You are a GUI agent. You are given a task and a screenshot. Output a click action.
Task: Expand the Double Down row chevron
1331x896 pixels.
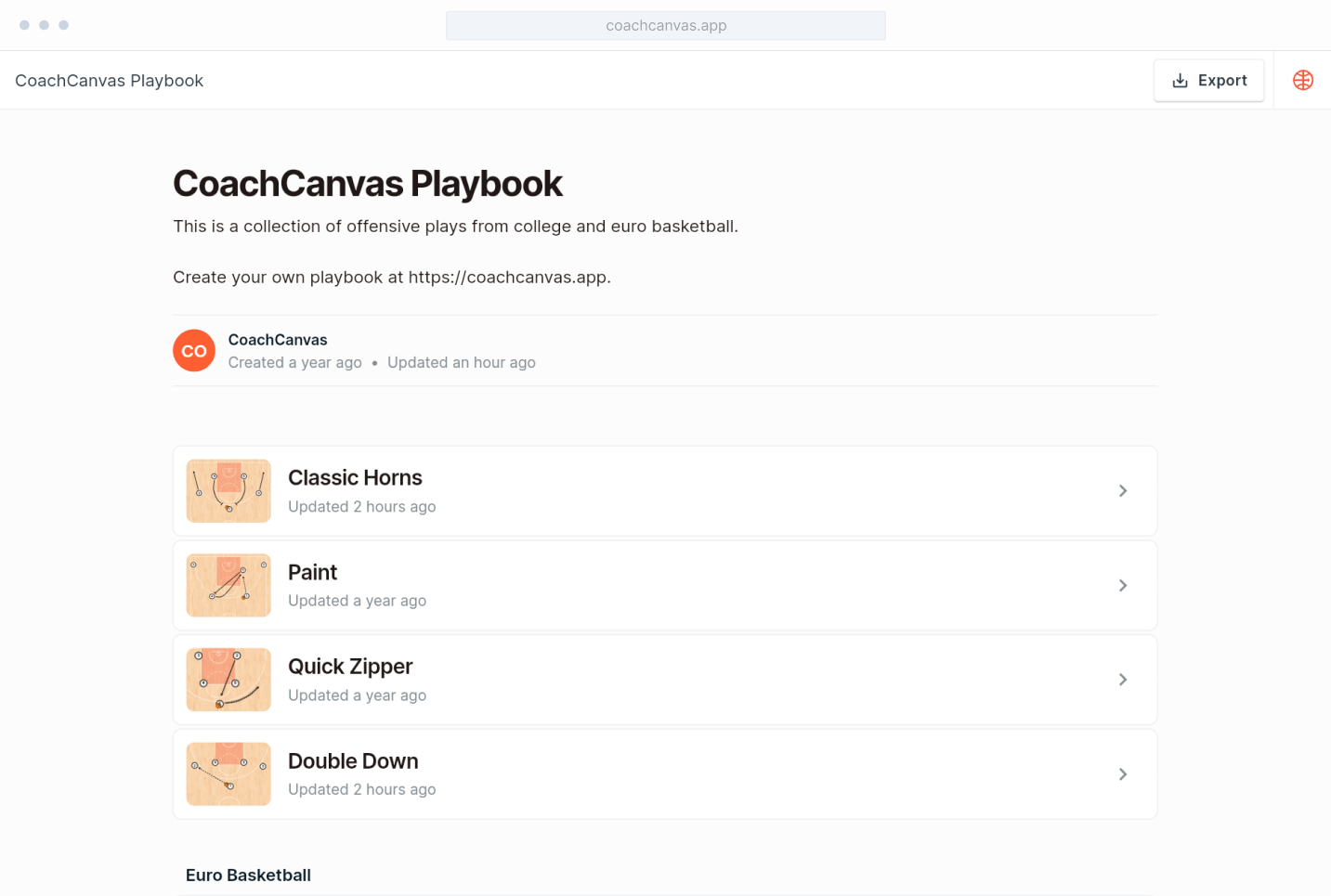1123,774
